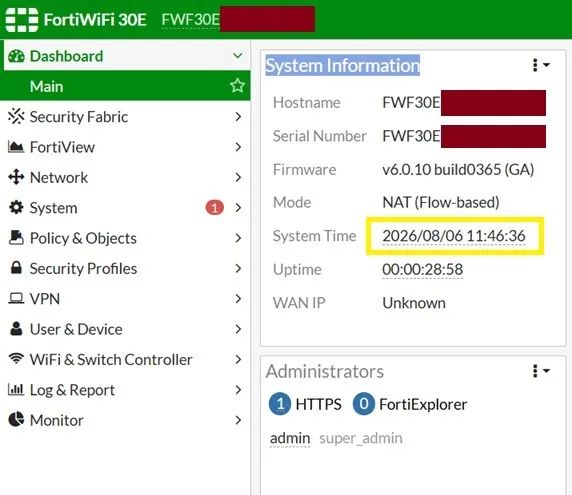Click the Log & Report bar-chart icon

pyautogui.click(x=16, y=389)
